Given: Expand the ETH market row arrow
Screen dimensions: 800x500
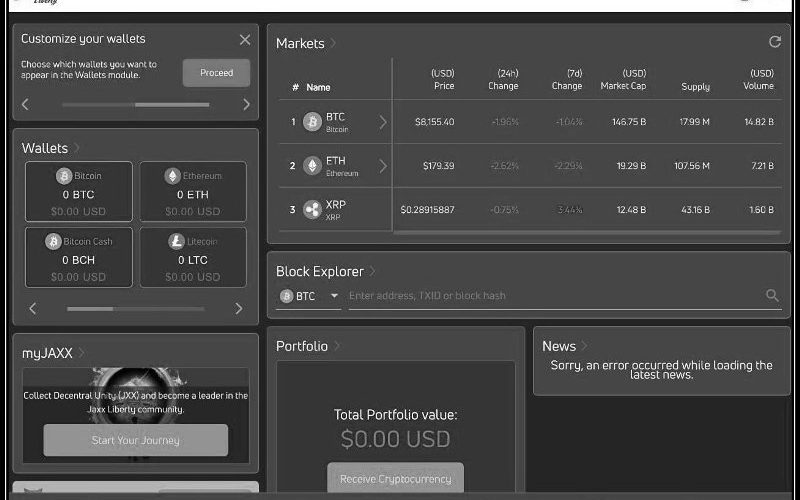Looking at the screenshot, I should point(383,166).
